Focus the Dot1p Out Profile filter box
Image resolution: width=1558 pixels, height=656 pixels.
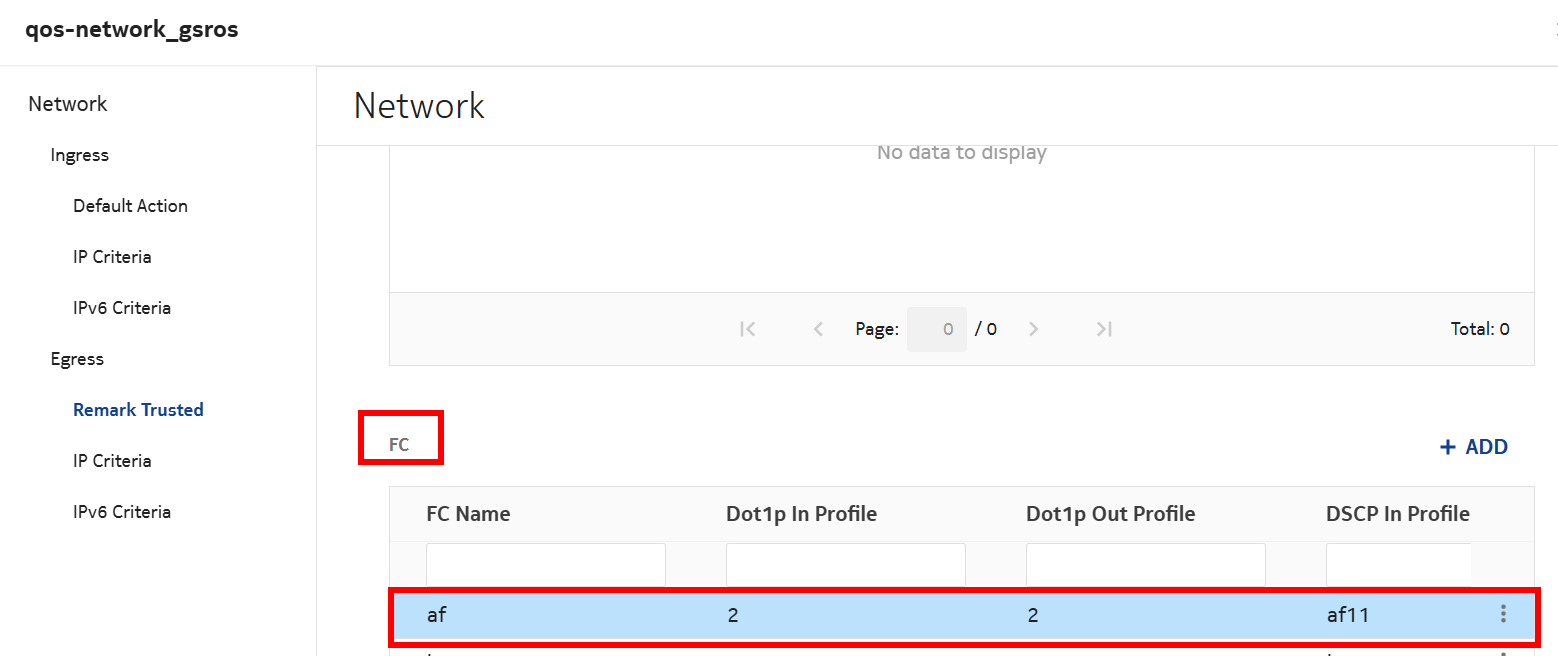[1145, 565]
